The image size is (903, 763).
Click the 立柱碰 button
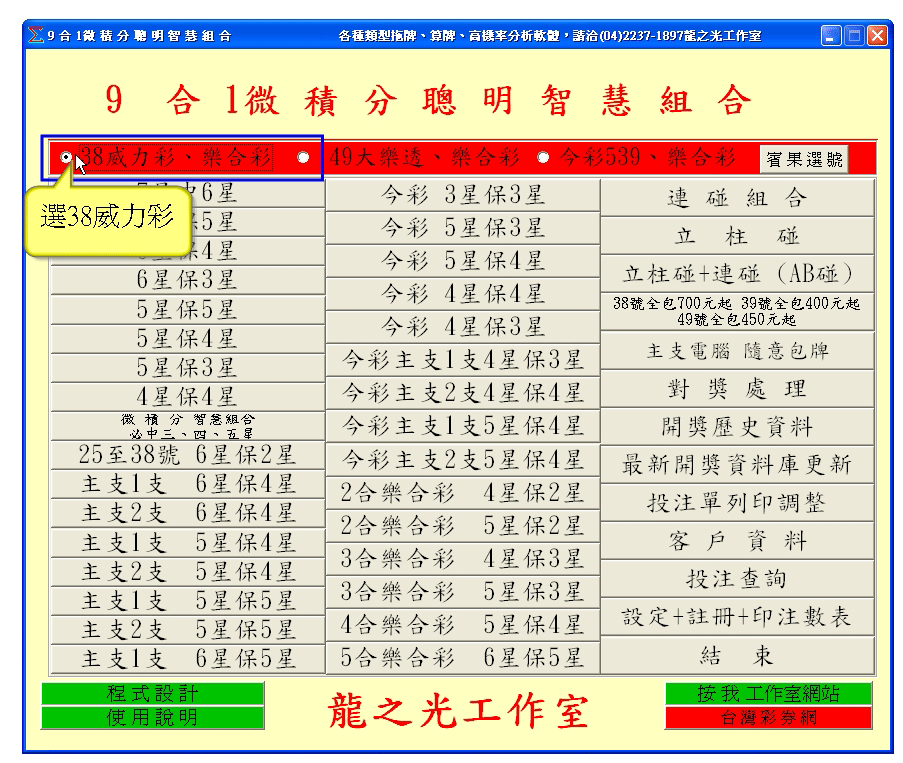tap(737, 236)
